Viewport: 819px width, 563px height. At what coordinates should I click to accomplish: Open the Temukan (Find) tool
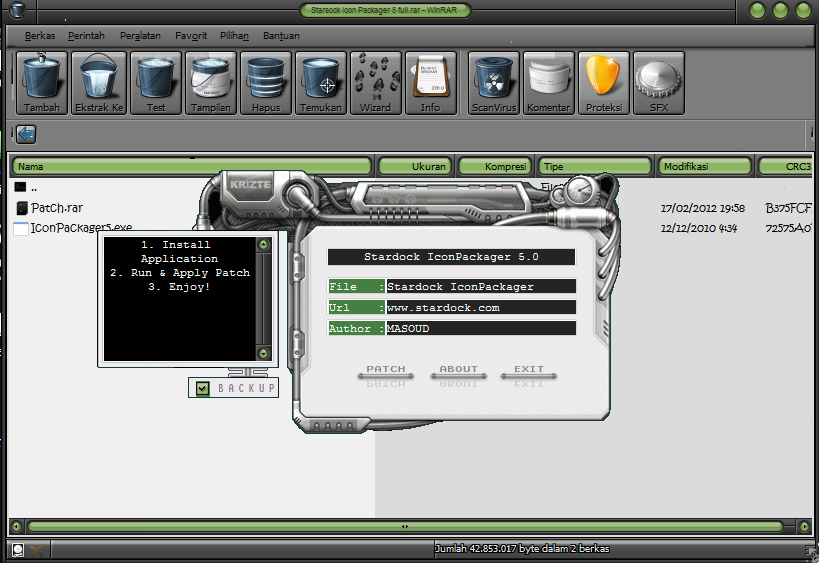click(321, 83)
